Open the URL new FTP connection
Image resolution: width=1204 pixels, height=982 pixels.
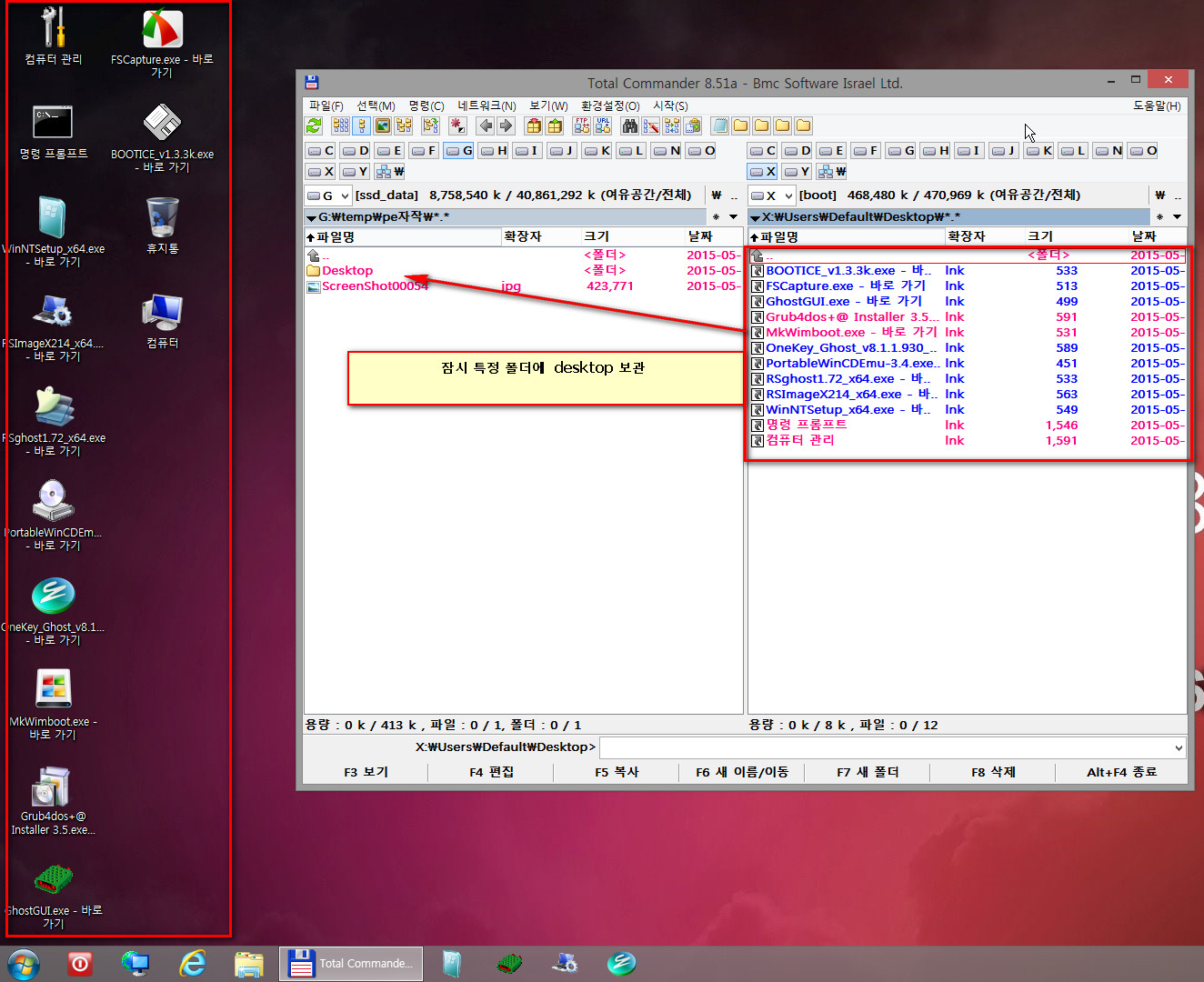pyautogui.click(x=603, y=125)
